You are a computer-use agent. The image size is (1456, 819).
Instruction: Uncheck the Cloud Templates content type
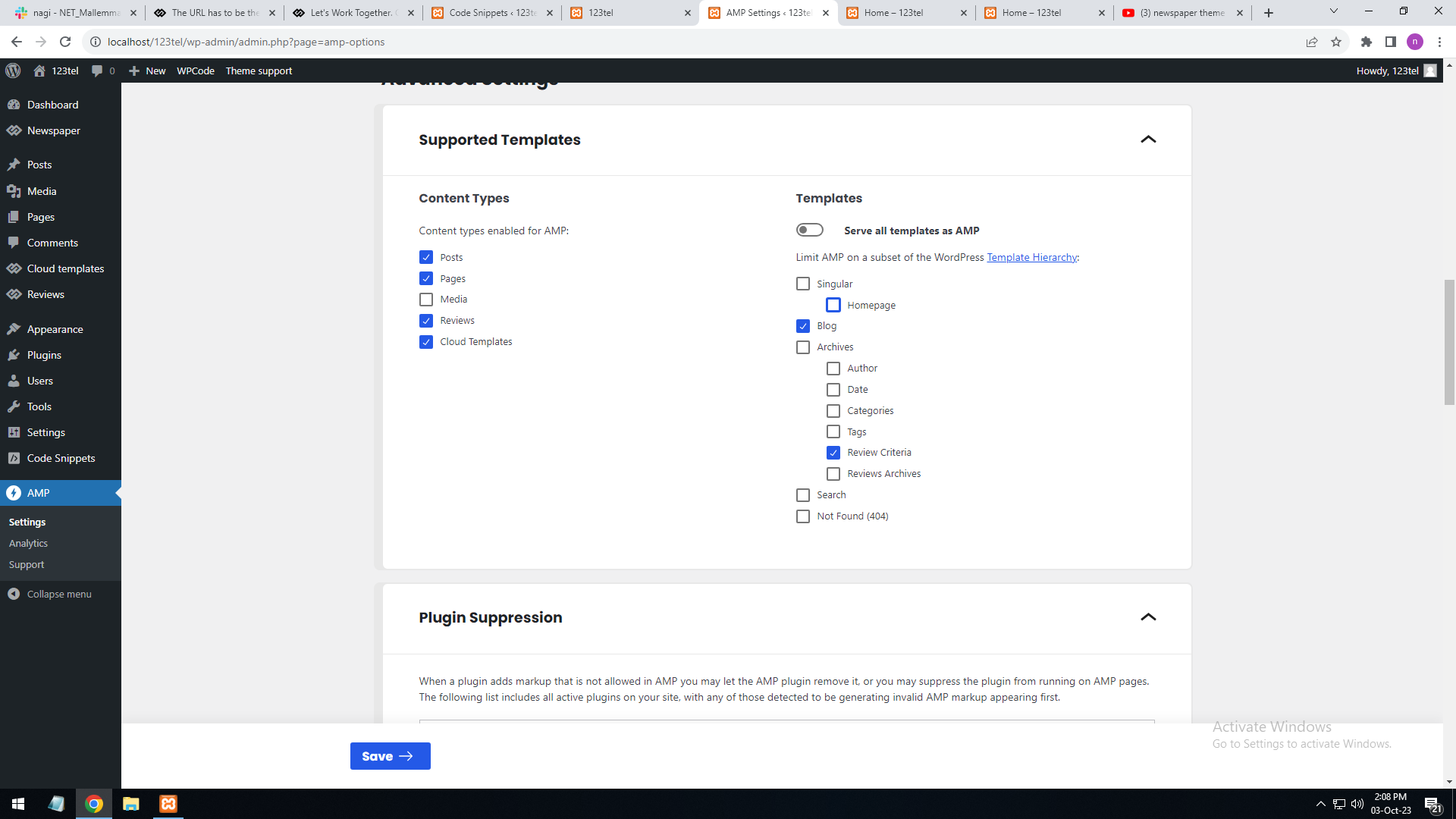click(426, 342)
